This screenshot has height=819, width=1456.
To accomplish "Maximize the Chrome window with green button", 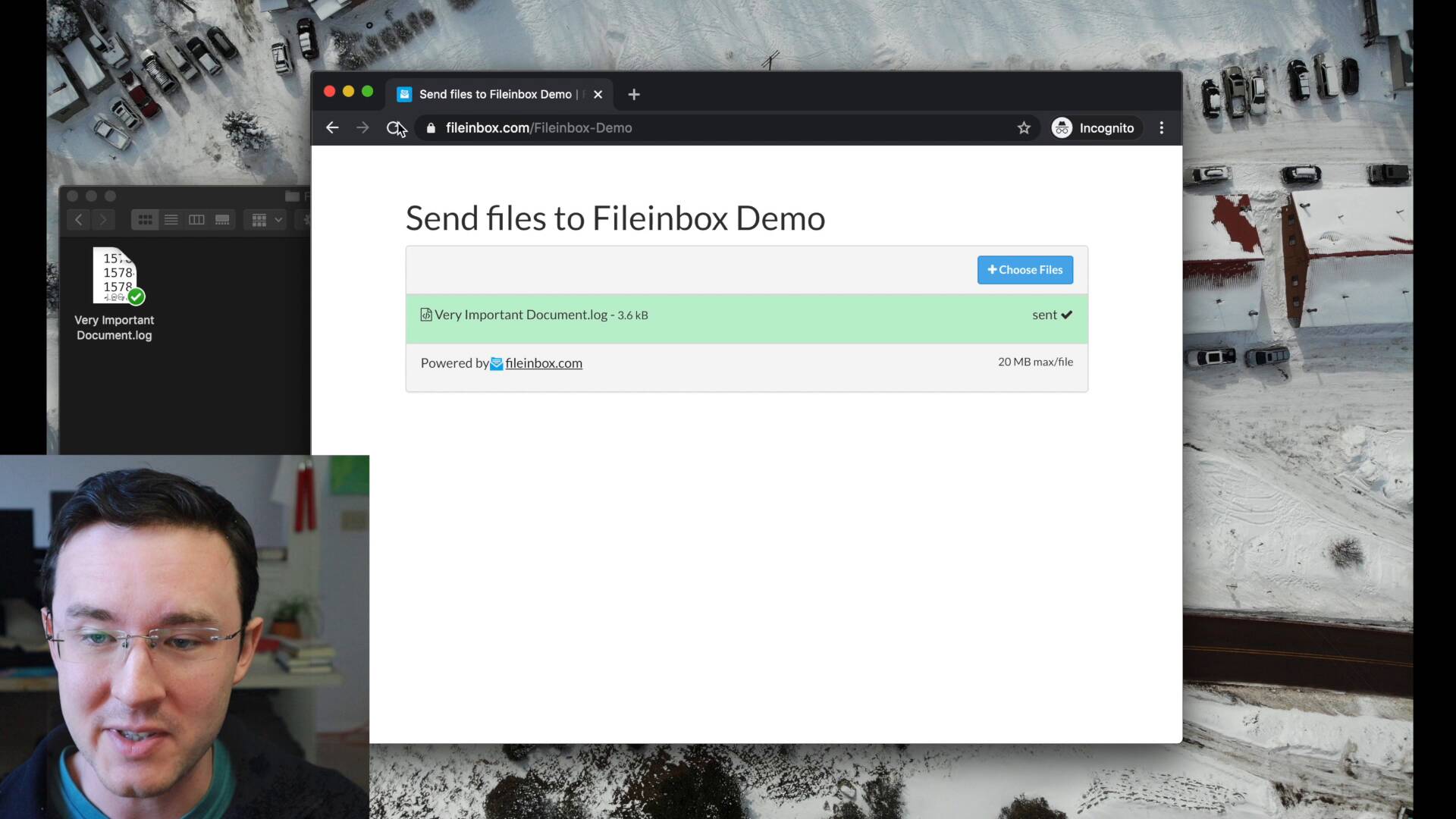I will click(368, 92).
